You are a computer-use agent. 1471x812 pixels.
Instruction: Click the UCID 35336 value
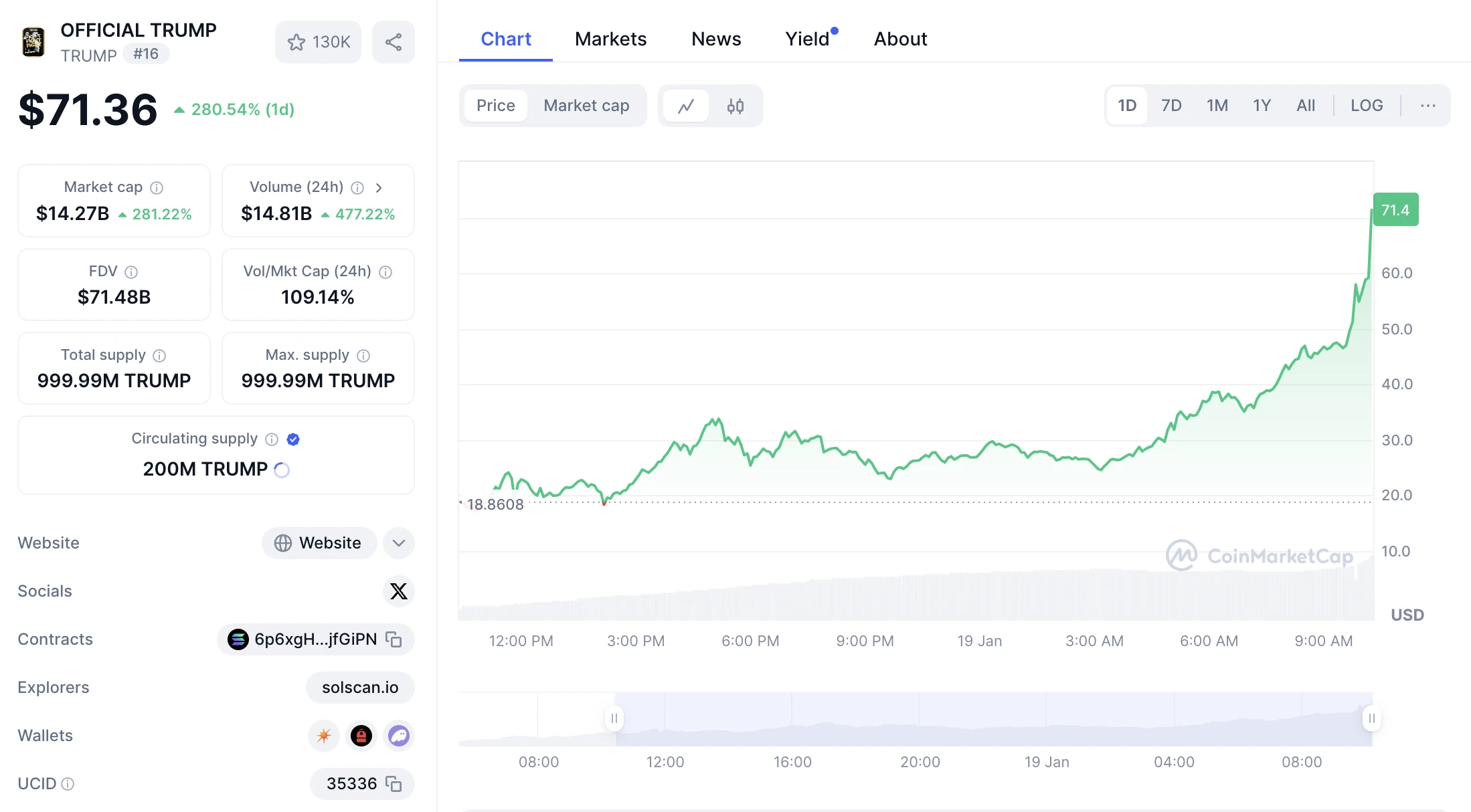tap(351, 784)
